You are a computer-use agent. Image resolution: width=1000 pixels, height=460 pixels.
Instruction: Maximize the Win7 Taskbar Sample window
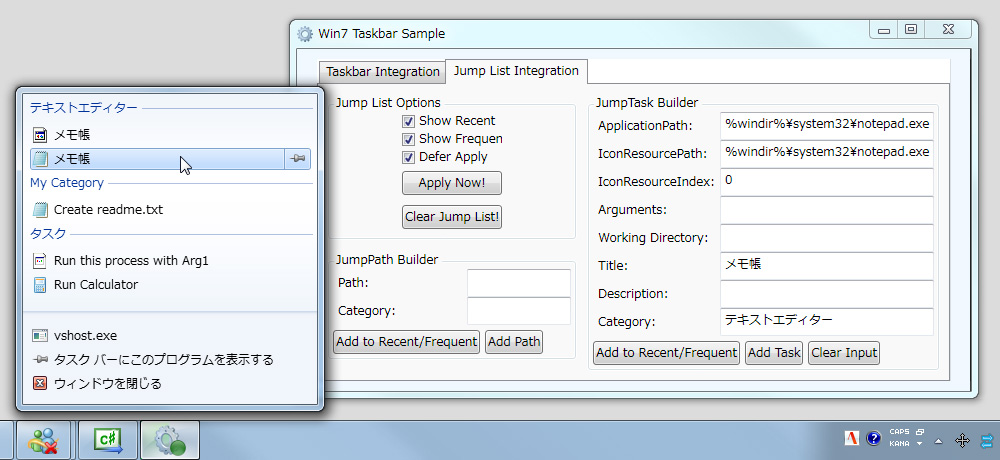click(911, 29)
